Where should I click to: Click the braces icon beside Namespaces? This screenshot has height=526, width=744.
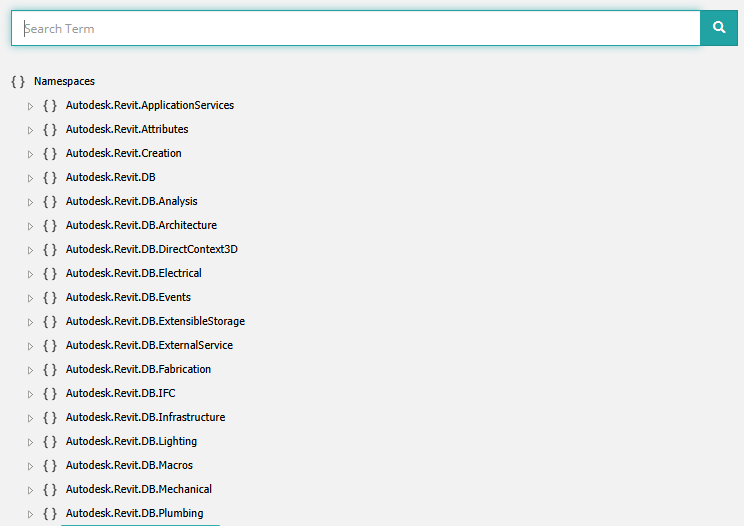pos(18,82)
